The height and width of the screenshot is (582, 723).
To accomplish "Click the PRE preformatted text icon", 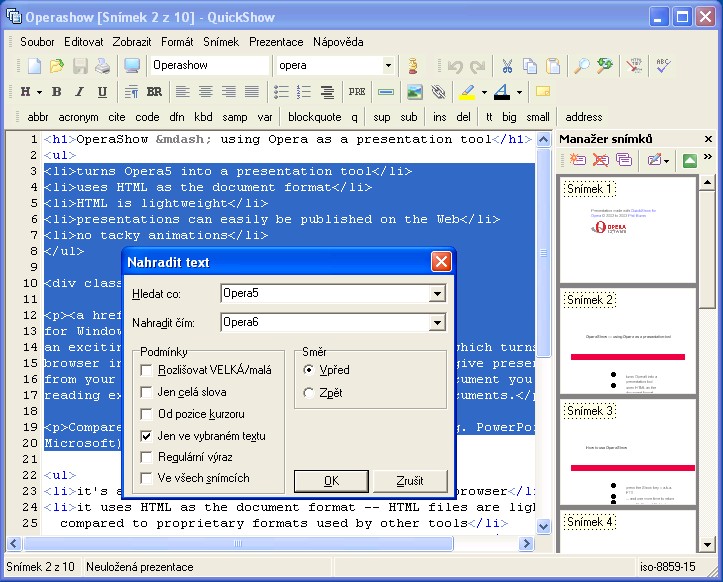I will [357, 92].
